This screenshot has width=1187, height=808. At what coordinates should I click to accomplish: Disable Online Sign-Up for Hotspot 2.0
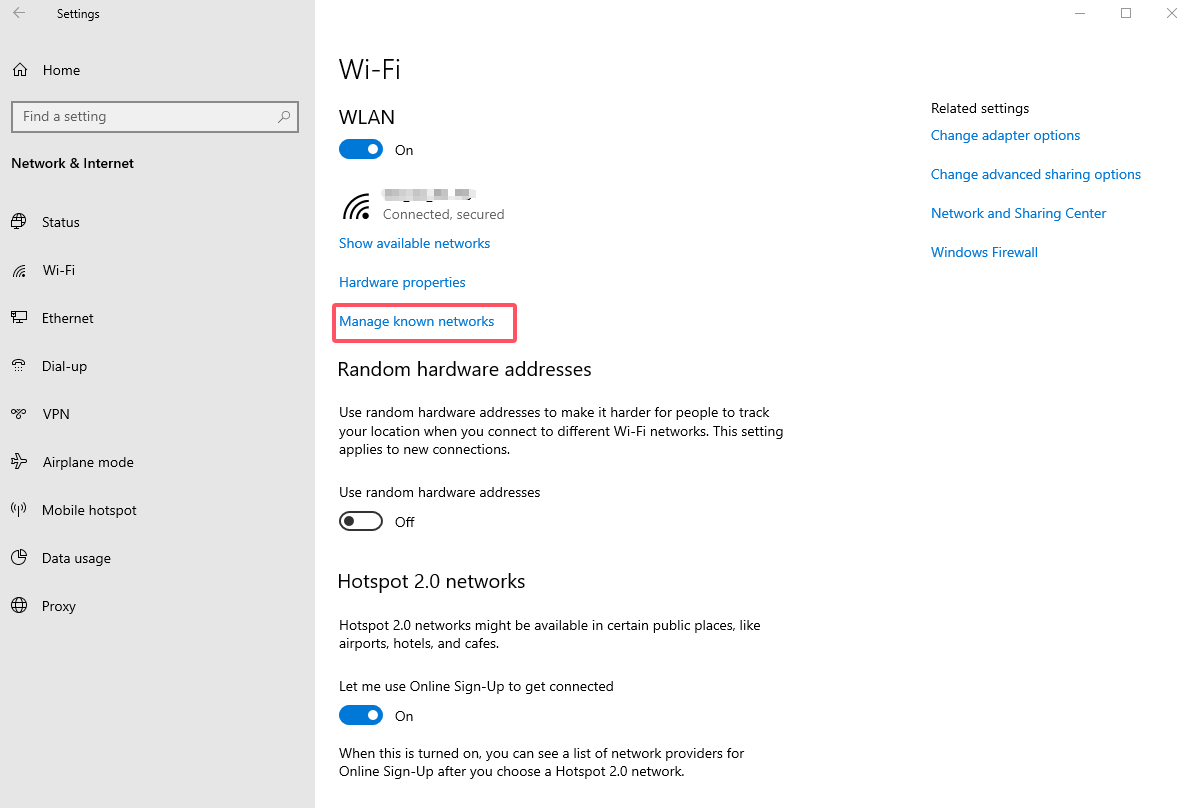coord(361,714)
